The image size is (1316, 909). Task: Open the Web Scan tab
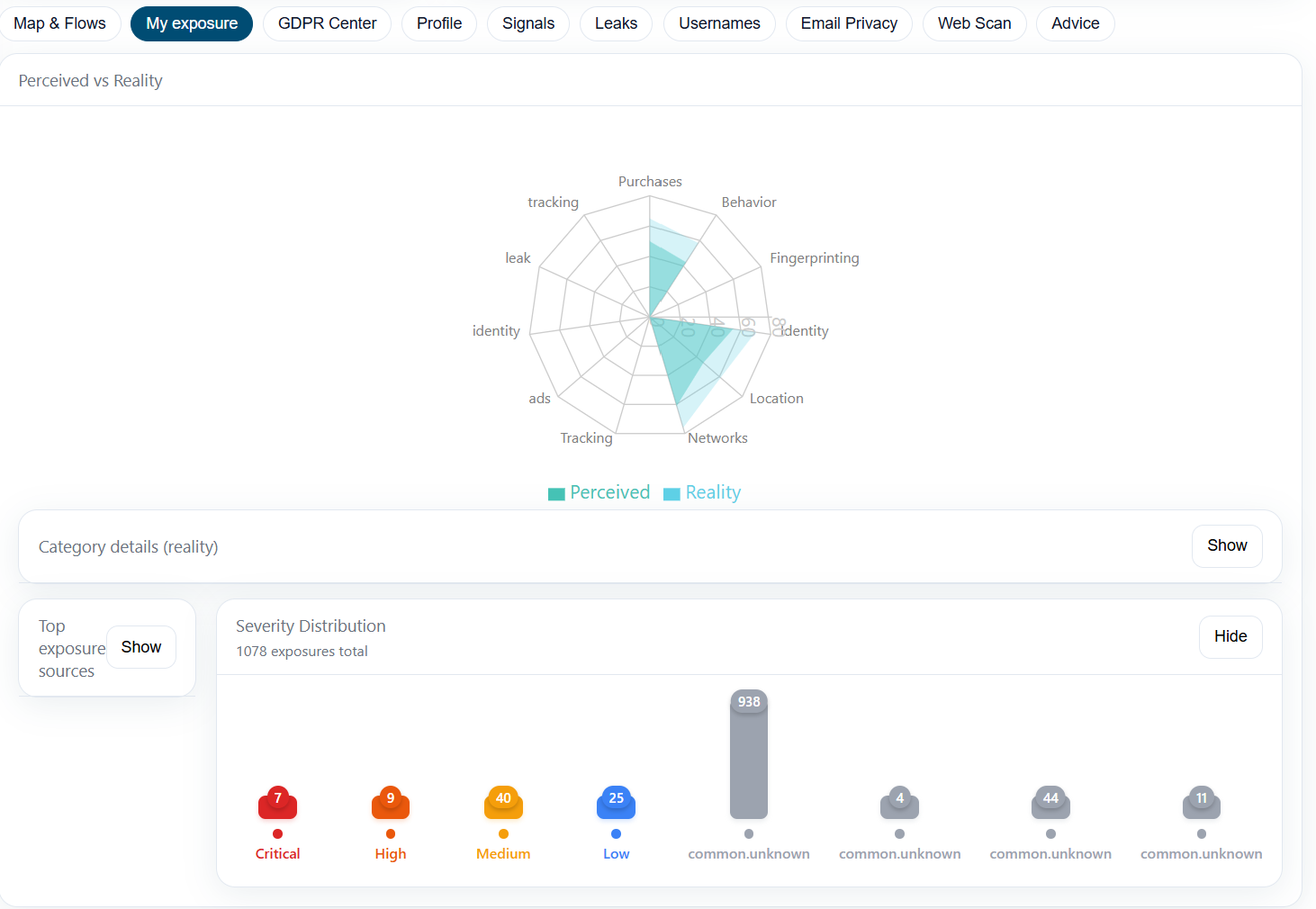click(974, 23)
